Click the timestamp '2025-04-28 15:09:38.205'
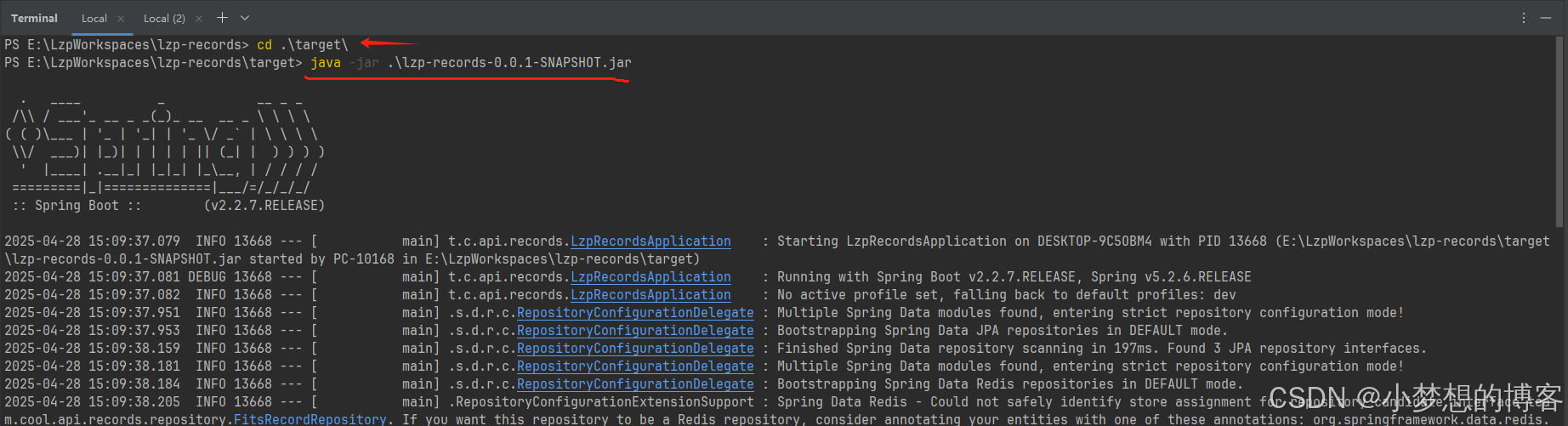Screen dimensions: 1568x426 (x=92, y=402)
